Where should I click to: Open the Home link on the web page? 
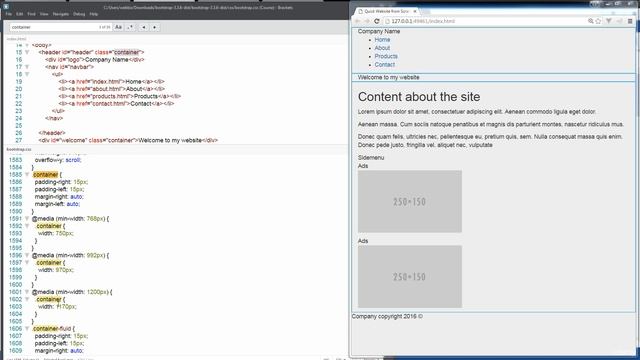[382, 40]
